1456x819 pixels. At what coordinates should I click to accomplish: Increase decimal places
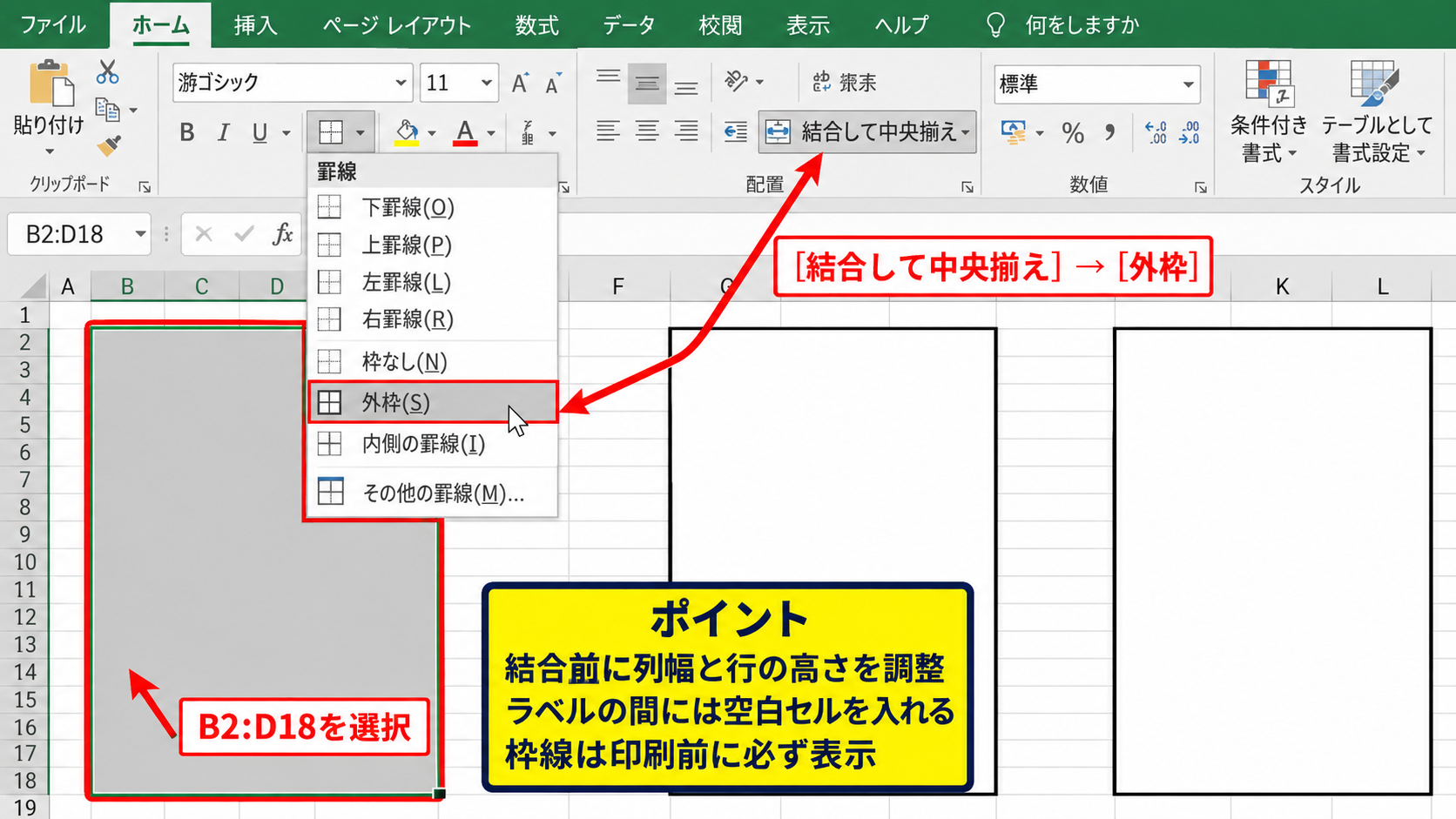[1156, 132]
